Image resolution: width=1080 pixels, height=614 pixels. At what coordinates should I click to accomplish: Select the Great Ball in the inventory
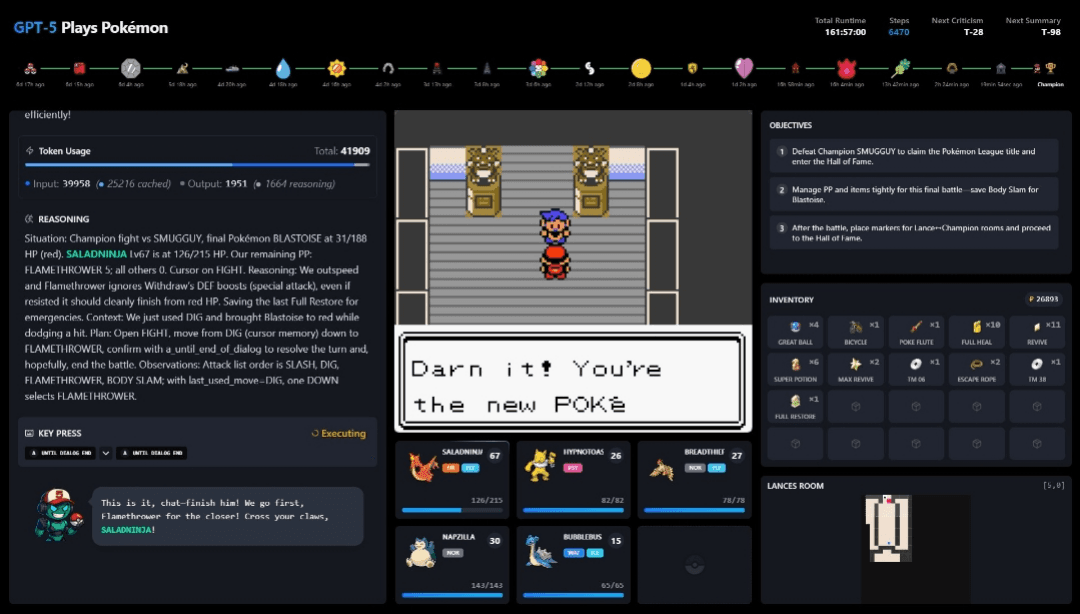coord(795,331)
